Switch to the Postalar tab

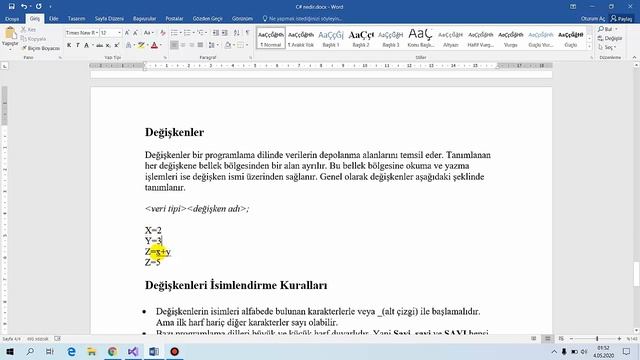pyautogui.click(x=174, y=19)
